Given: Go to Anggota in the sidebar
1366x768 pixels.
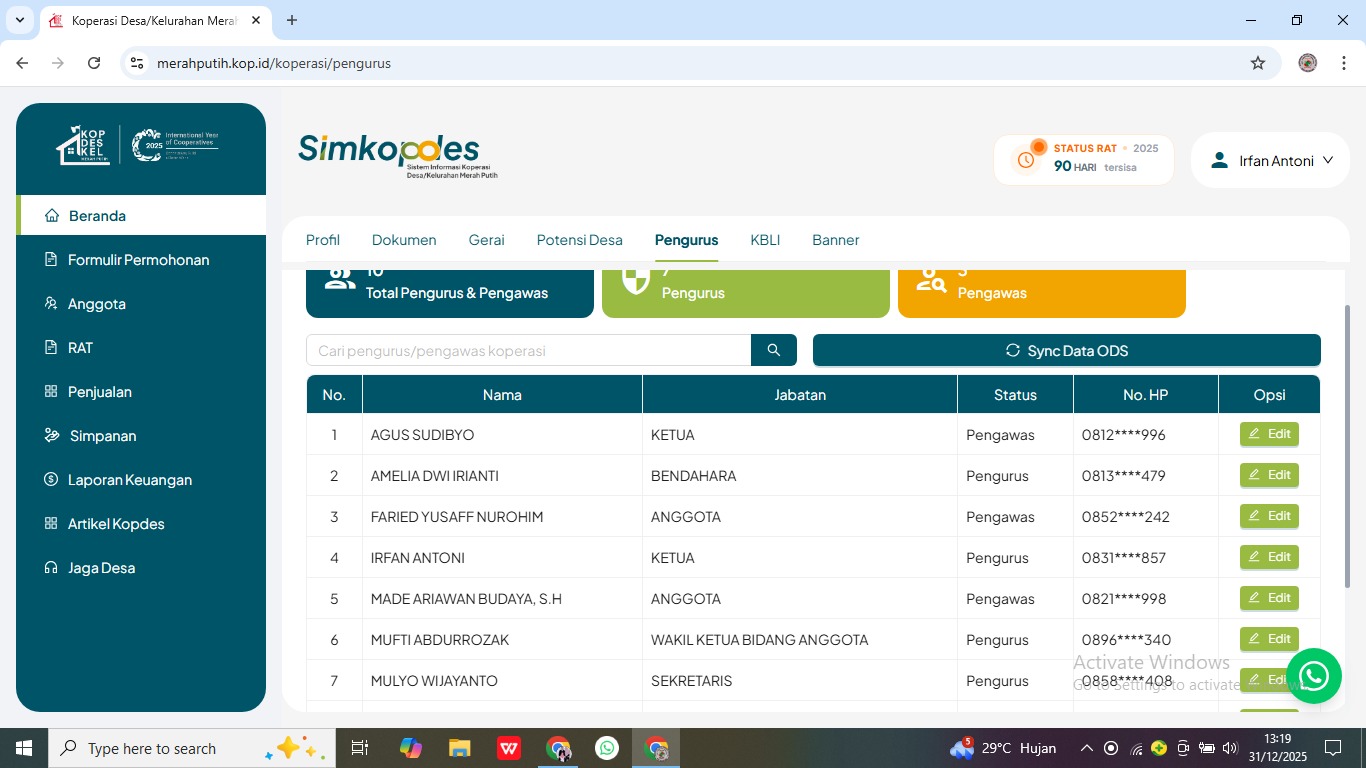Looking at the screenshot, I should 96,304.
